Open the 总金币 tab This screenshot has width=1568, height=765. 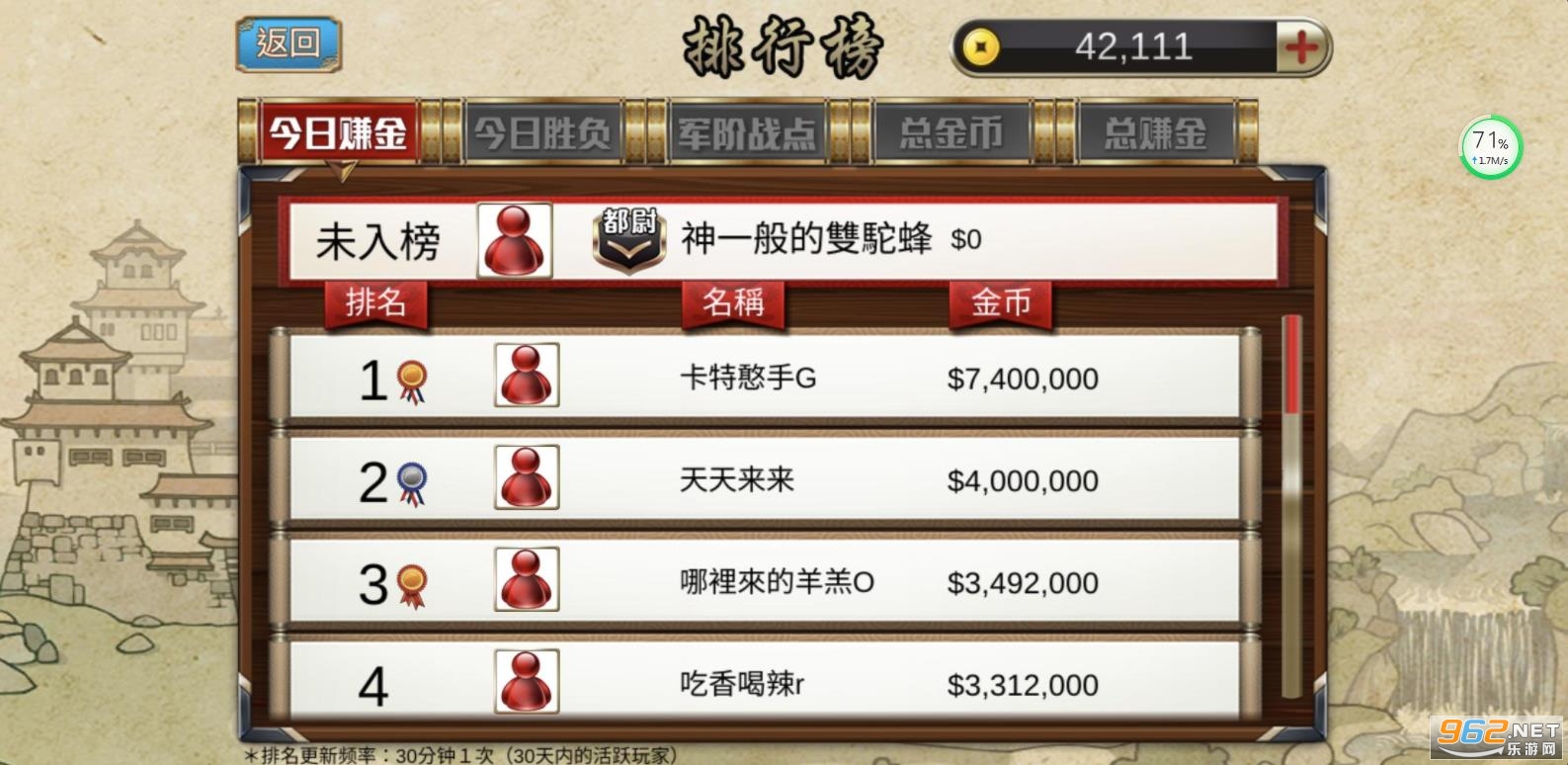tap(951, 132)
